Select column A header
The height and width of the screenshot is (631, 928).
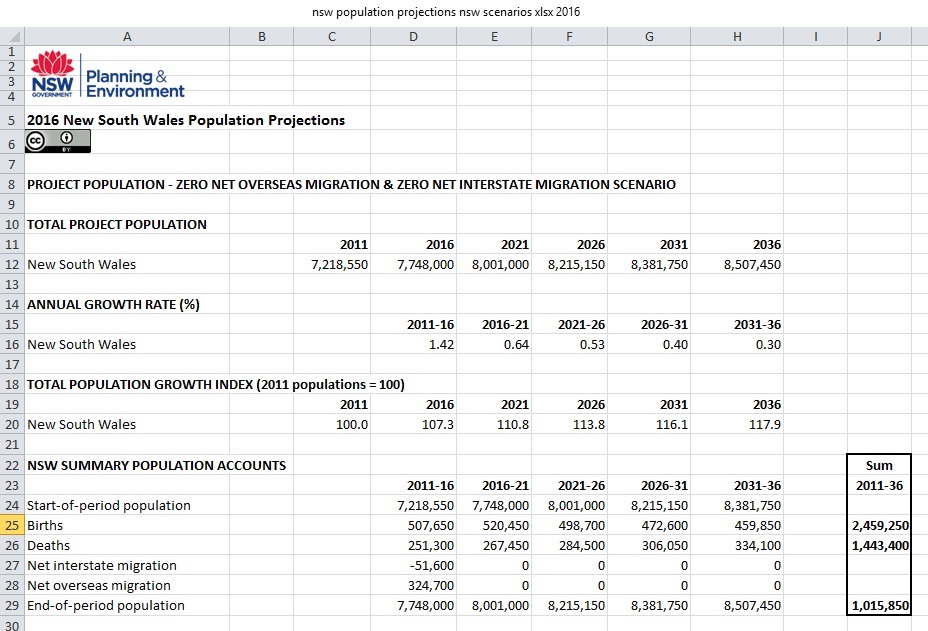tap(127, 36)
